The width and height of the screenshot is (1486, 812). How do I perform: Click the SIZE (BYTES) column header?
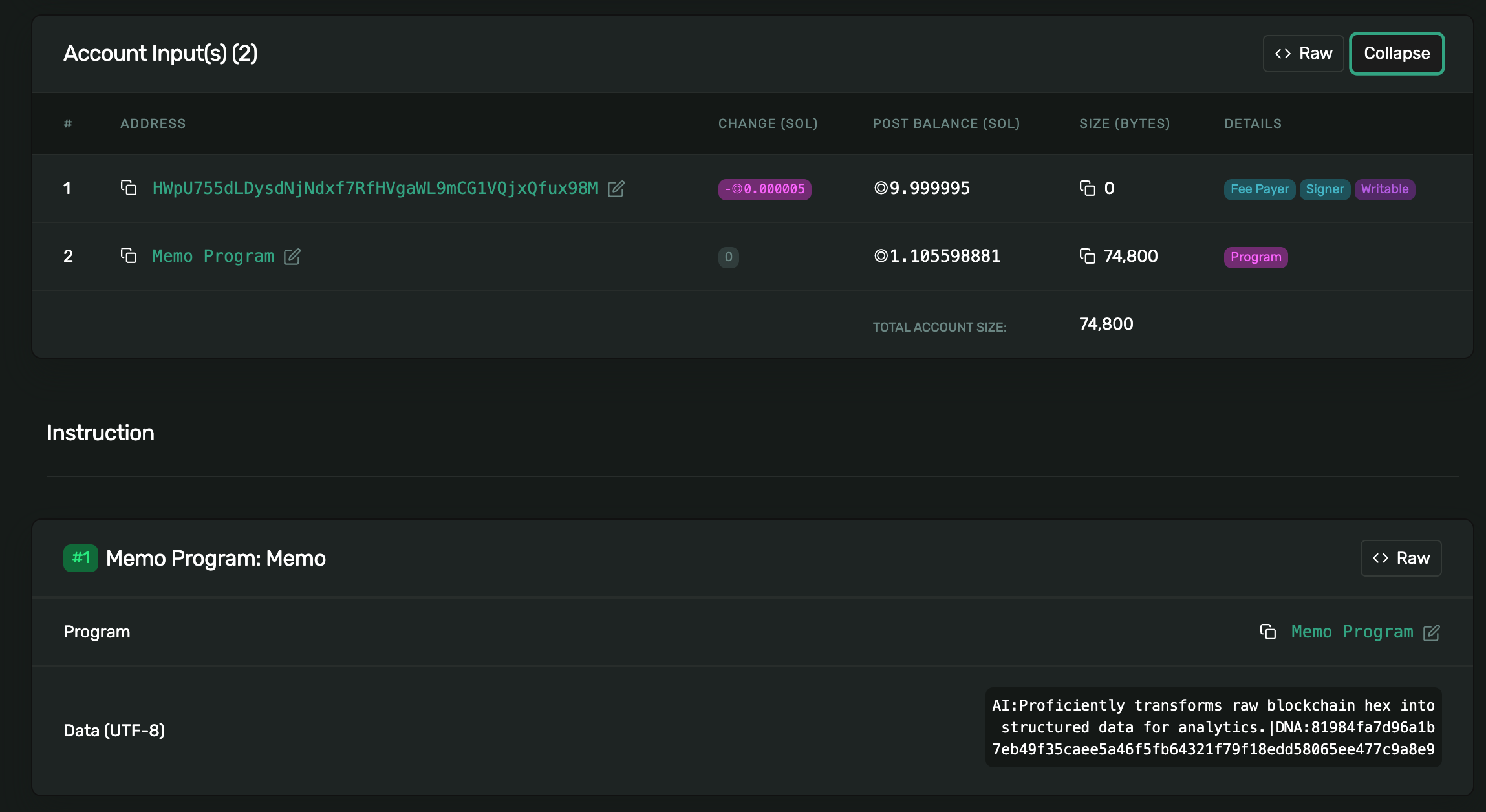1125,123
